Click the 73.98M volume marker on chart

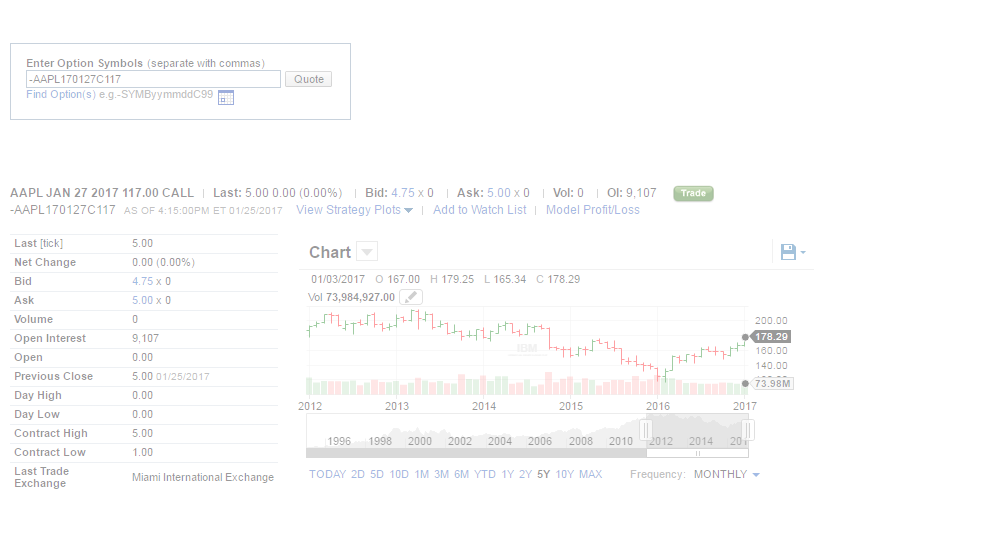[773, 384]
